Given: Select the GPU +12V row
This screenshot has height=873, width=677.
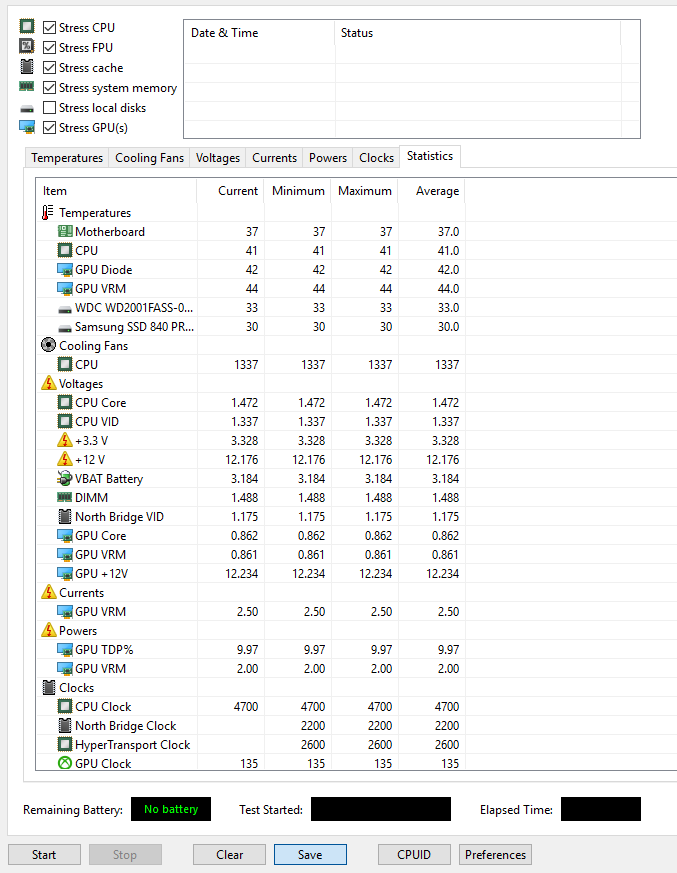Looking at the screenshot, I should pos(251,573).
